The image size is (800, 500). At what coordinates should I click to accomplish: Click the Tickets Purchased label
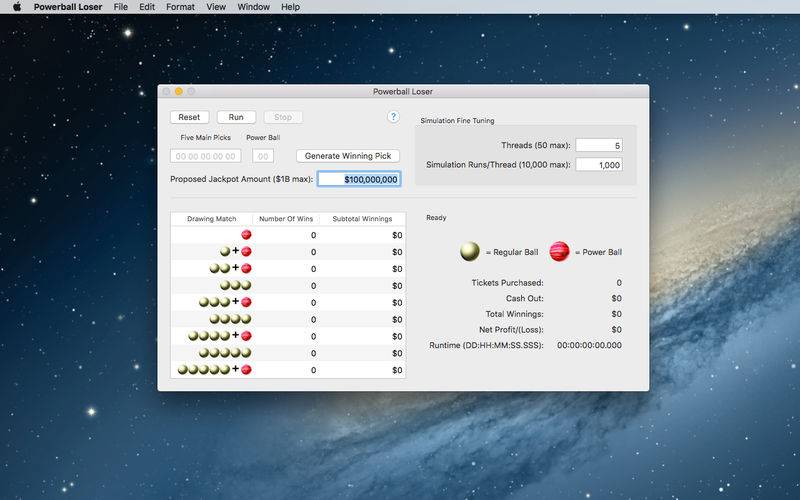508,283
